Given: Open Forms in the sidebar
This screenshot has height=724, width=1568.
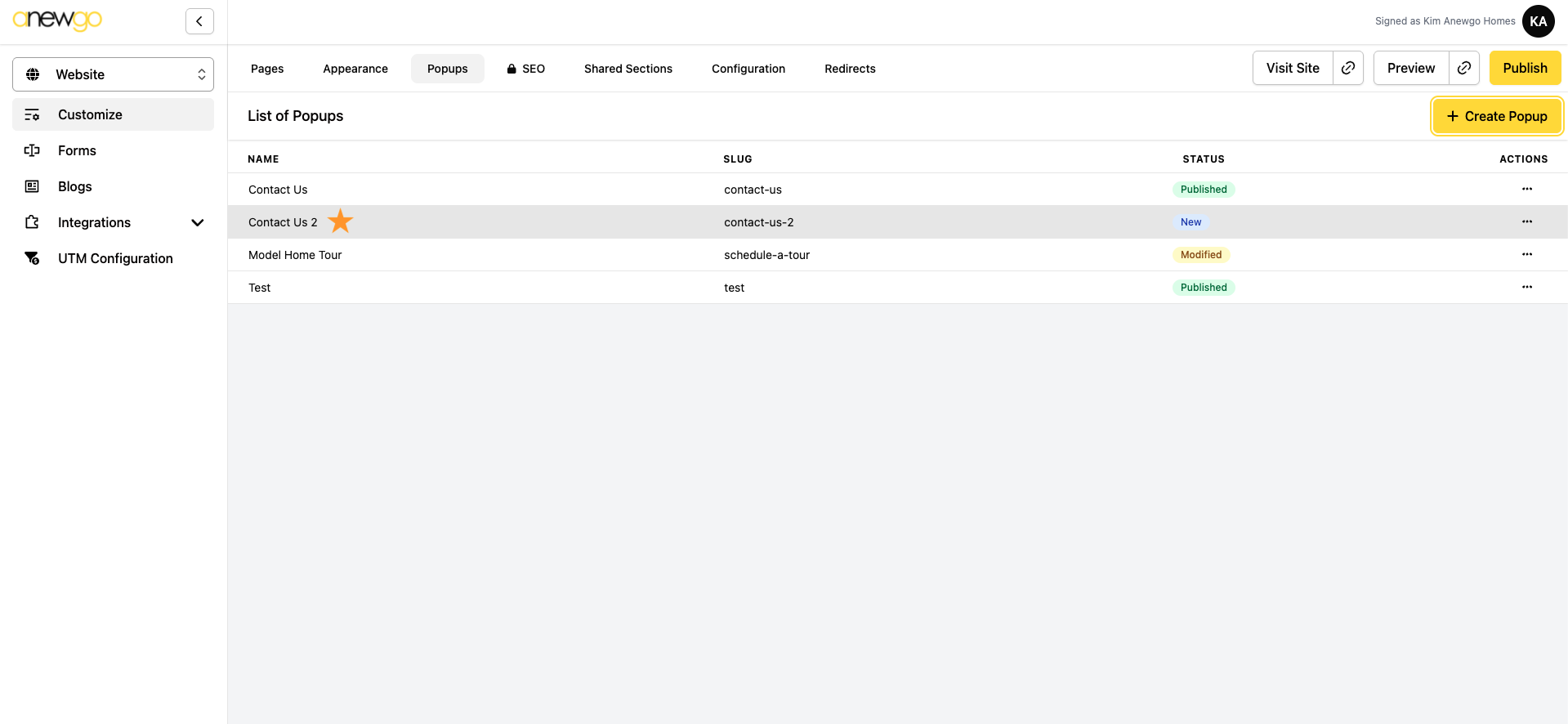Looking at the screenshot, I should (77, 150).
